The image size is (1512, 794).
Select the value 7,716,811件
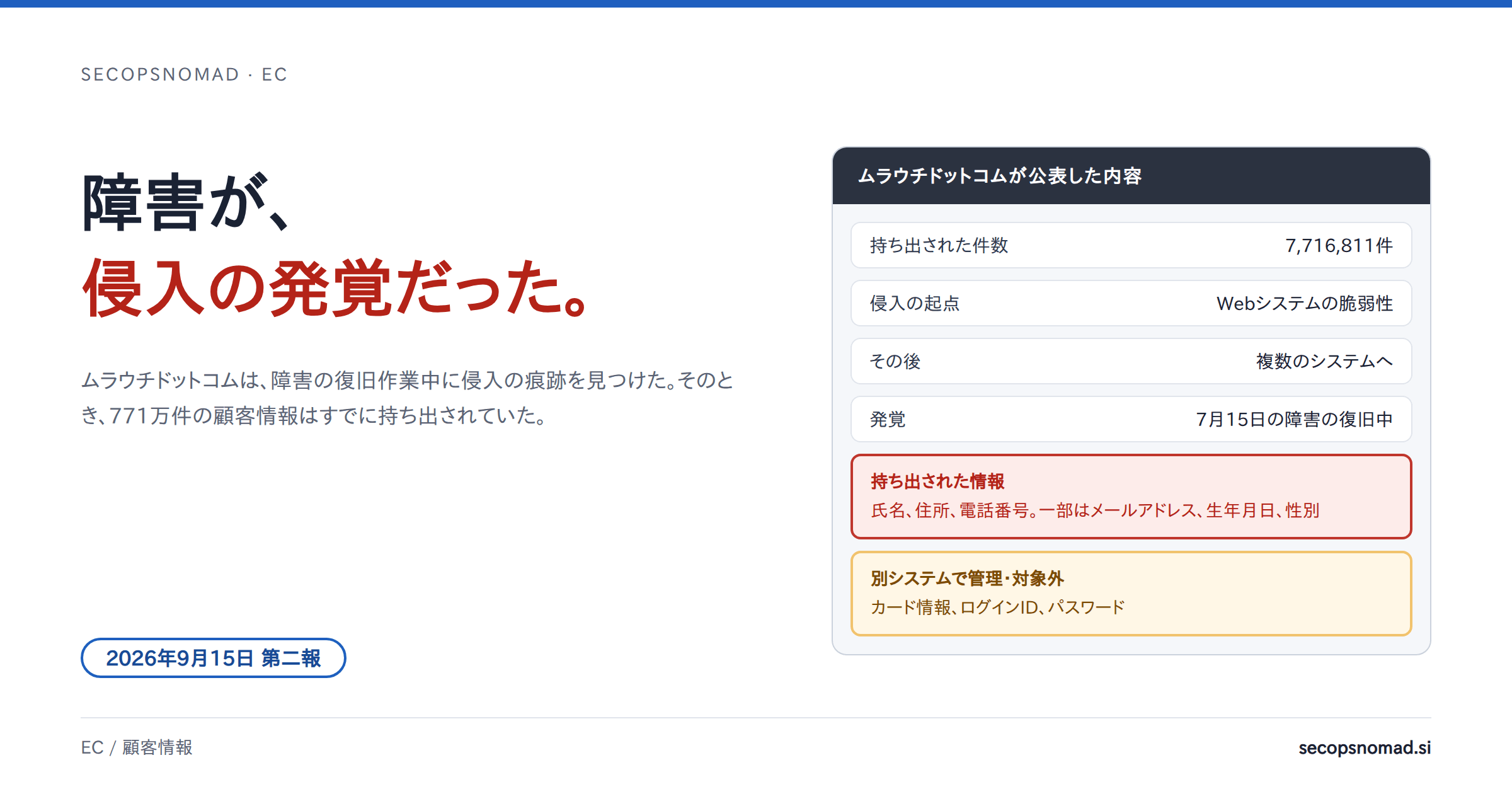tap(1339, 245)
